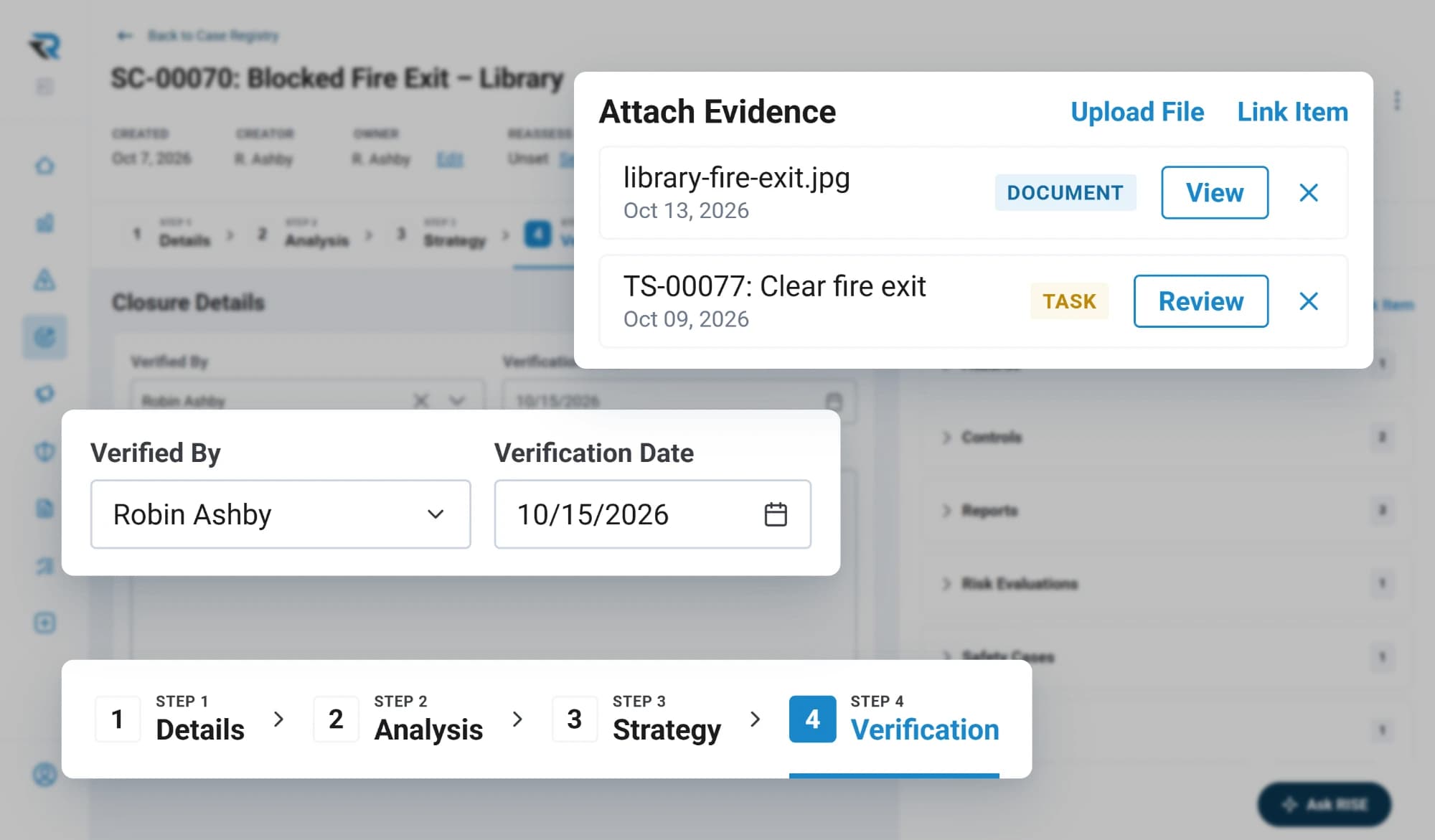Click the TASK badge on TS-00077

(x=1069, y=301)
